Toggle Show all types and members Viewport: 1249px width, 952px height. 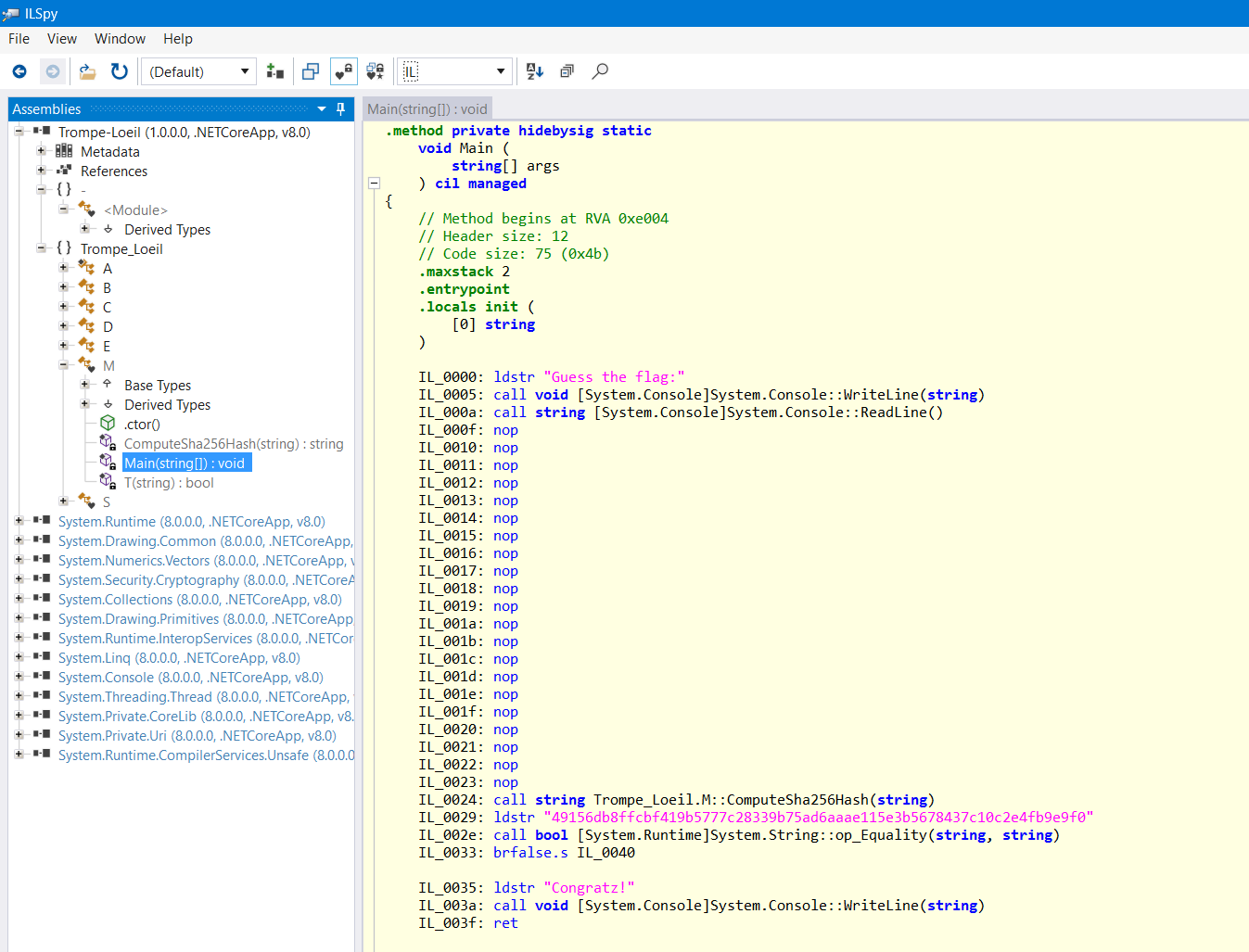click(375, 71)
